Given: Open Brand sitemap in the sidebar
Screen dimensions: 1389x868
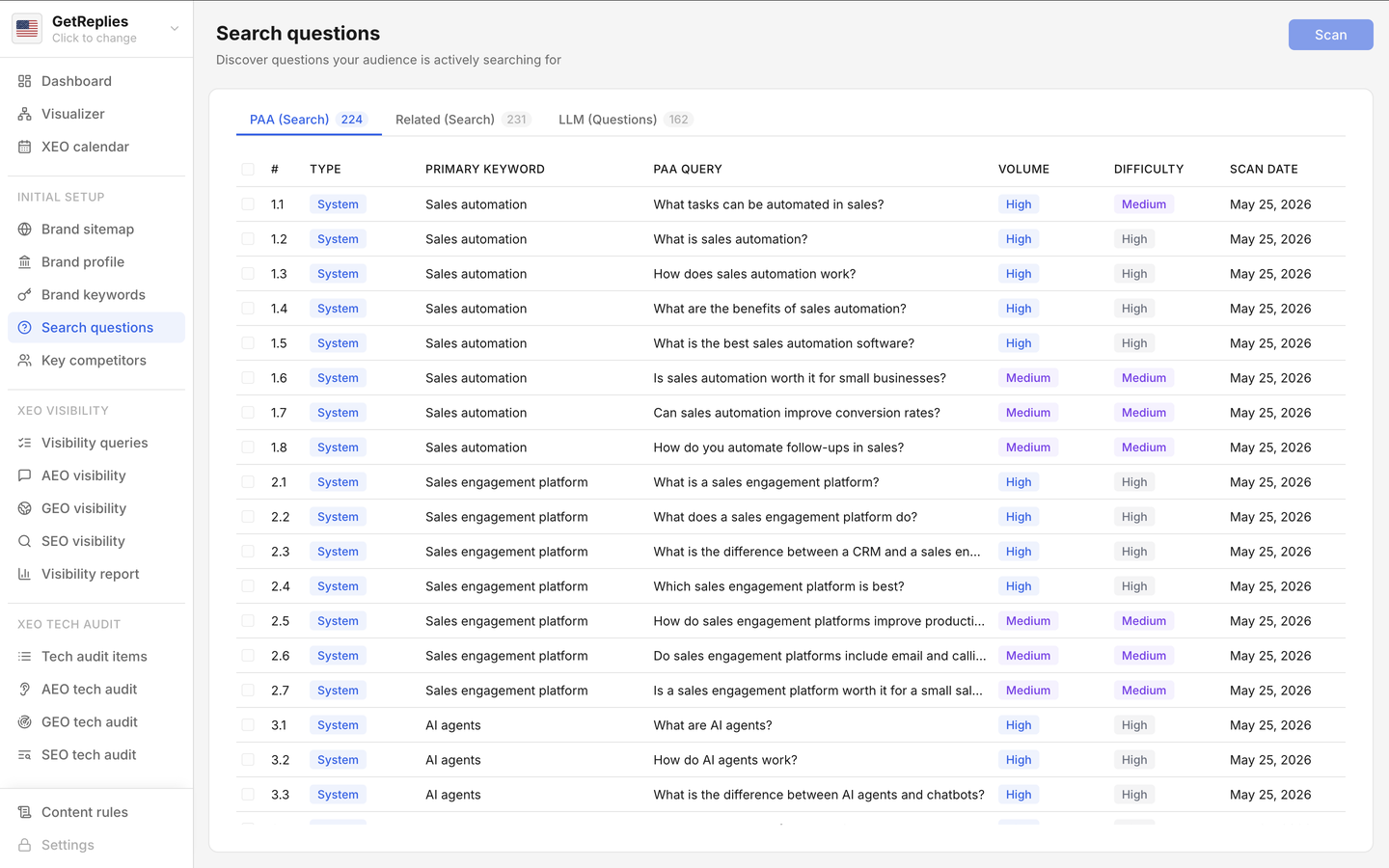Looking at the screenshot, I should coord(96,230).
